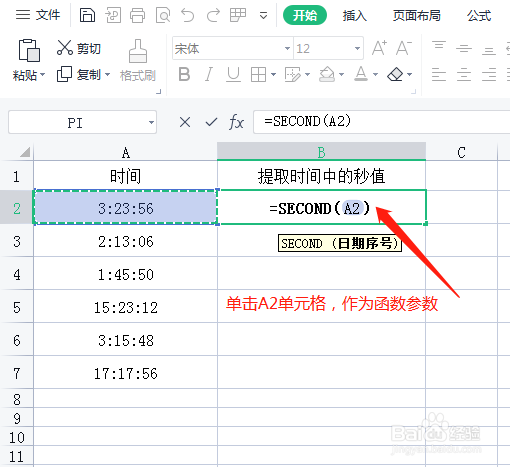510x467 pixels.
Task: Click the eraser clear icon
Action: pyautogui.click(x=395, y=74)
